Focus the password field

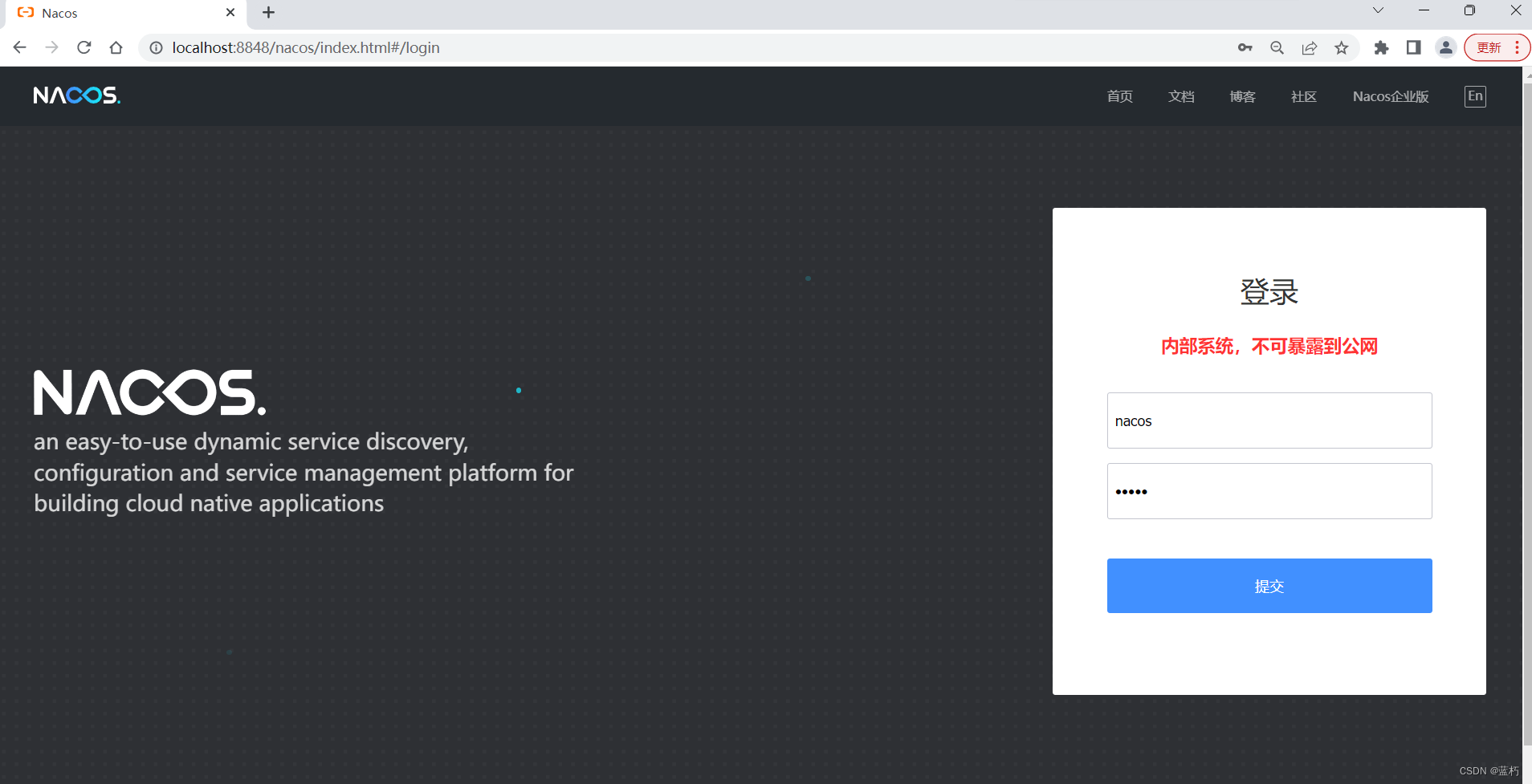(x=1269, y=491)
